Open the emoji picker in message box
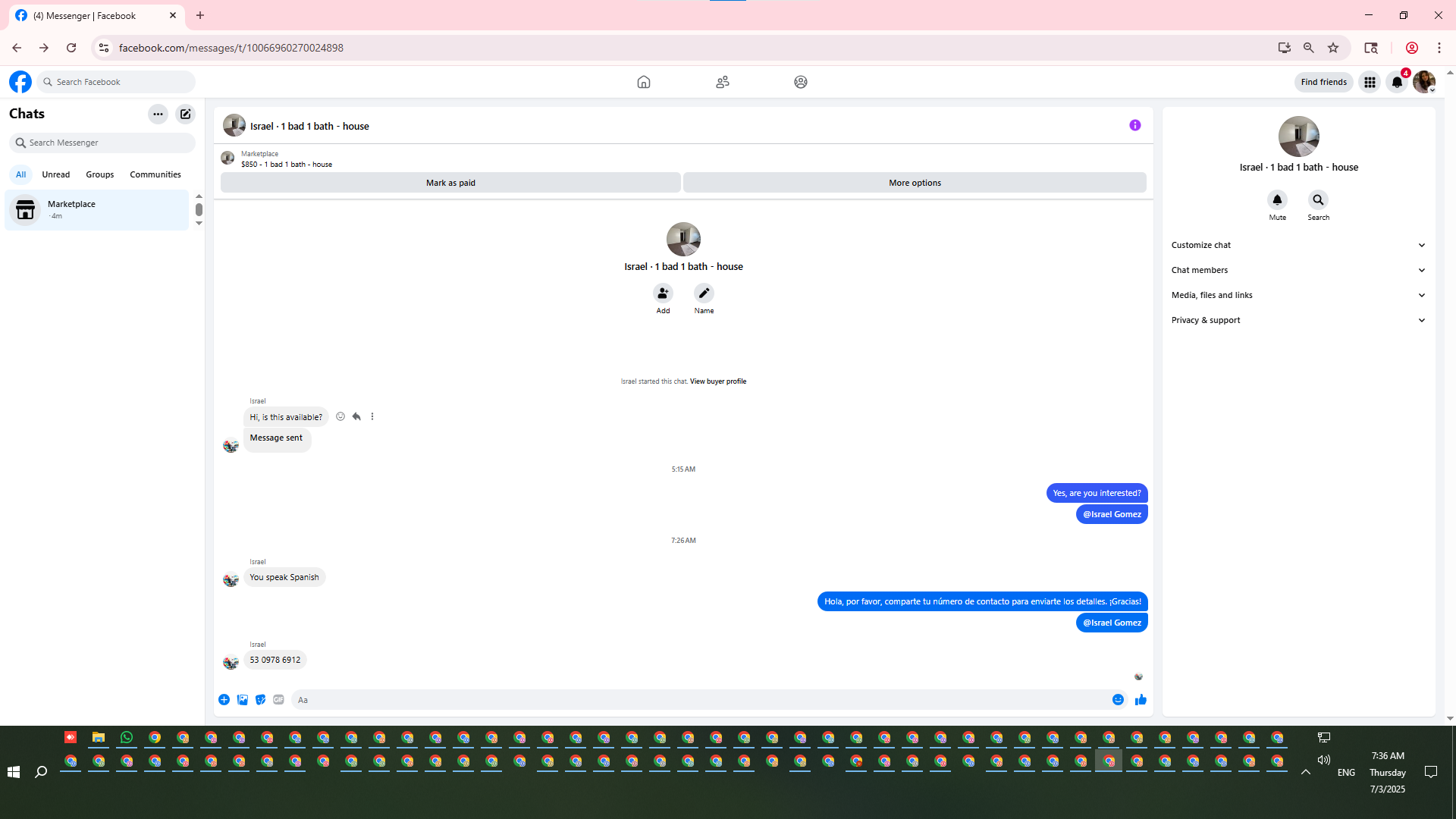Screen dimensions: 1456x819 pyautogui.click(x=1118, y=700)
